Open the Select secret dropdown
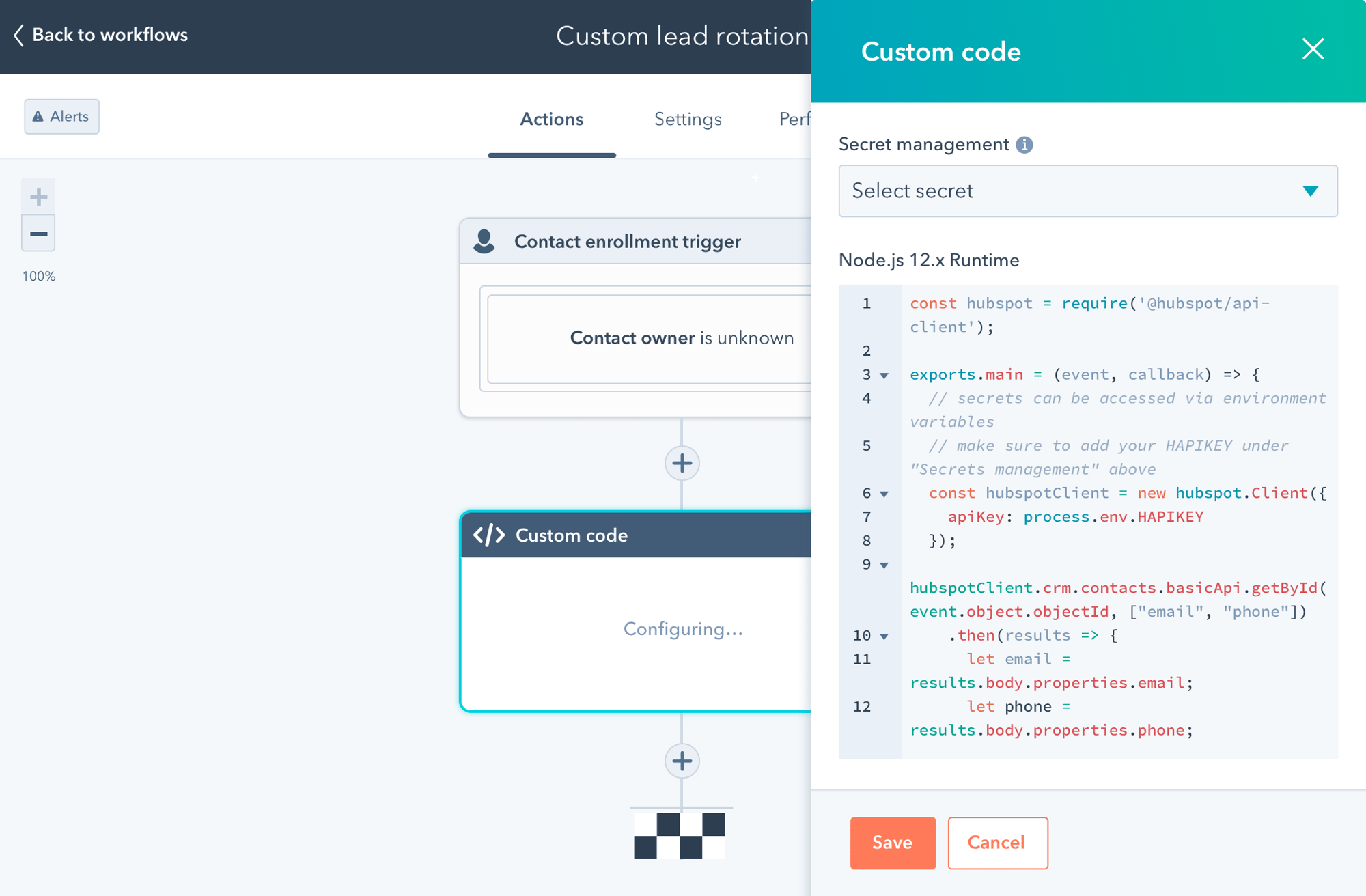Image resolution: width=1366 pixels, height=896 pixels. [1087, 191]
